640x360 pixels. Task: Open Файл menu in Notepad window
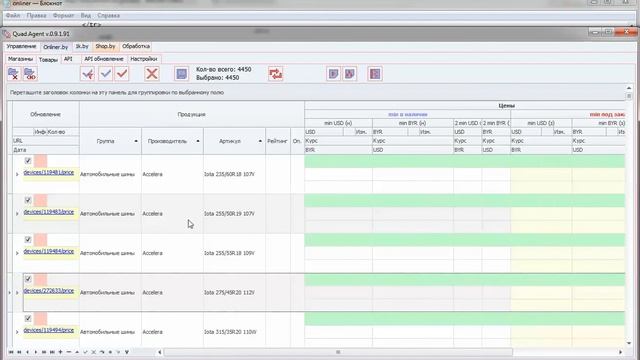pyautogui.click(x=13, y=16)
